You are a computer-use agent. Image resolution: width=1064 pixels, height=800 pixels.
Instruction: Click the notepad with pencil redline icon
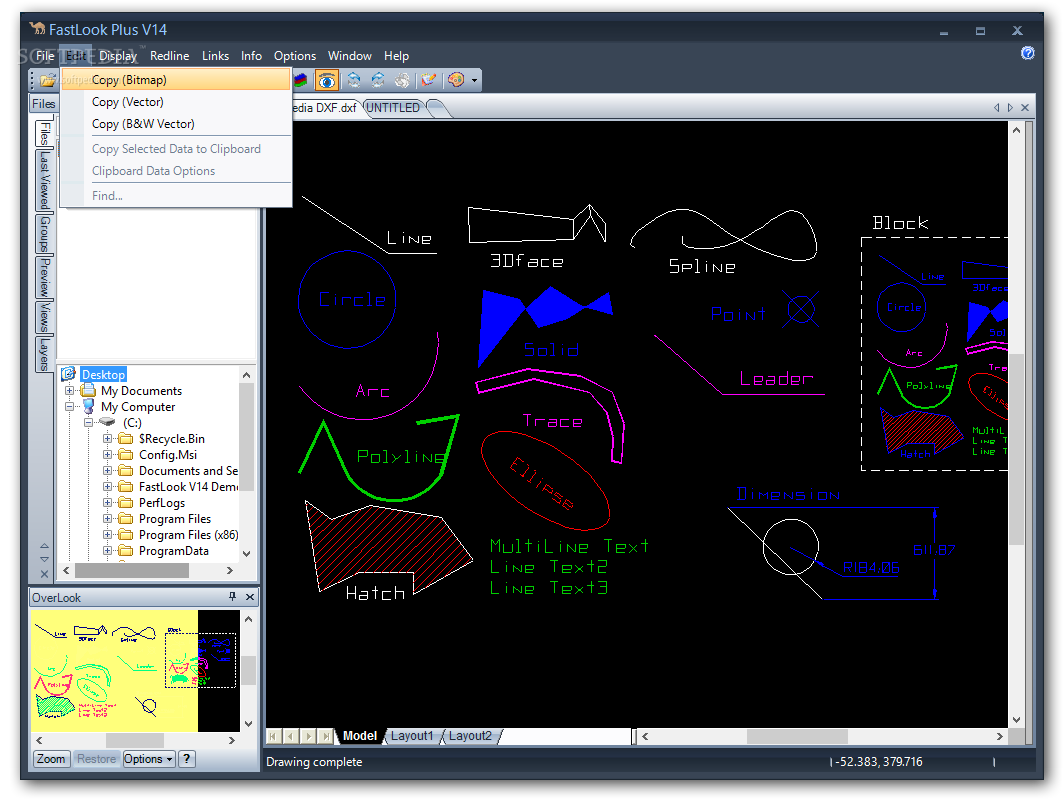click(428, 81)
